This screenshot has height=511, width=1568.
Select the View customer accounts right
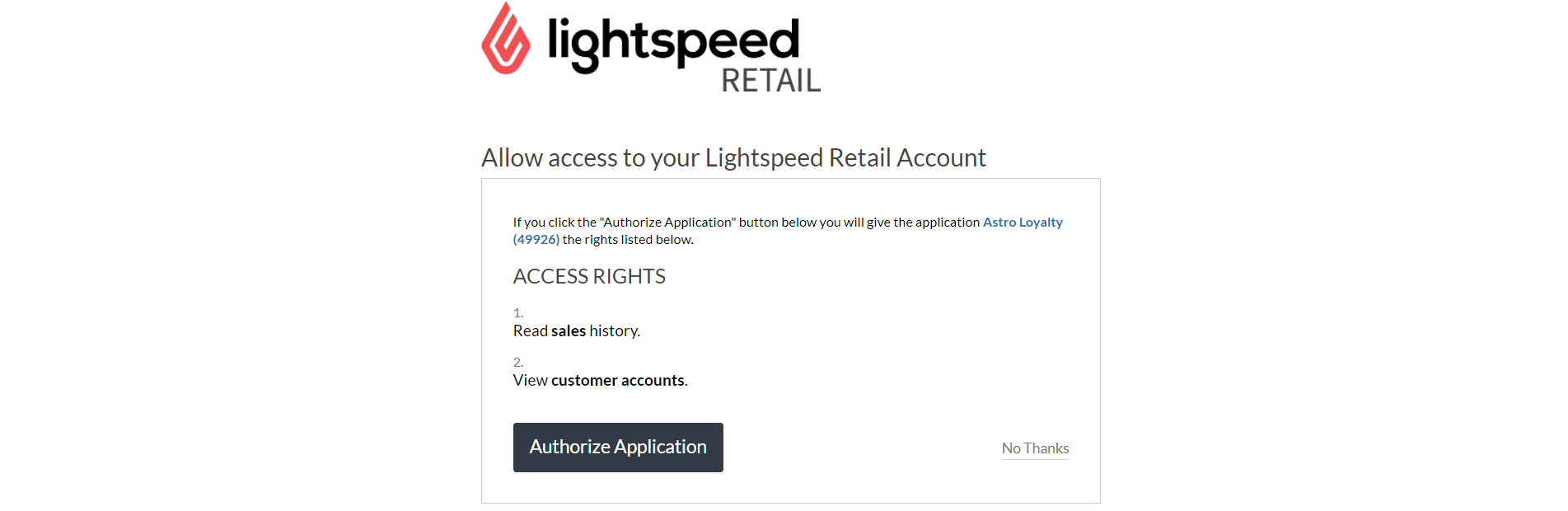point(601,381)
